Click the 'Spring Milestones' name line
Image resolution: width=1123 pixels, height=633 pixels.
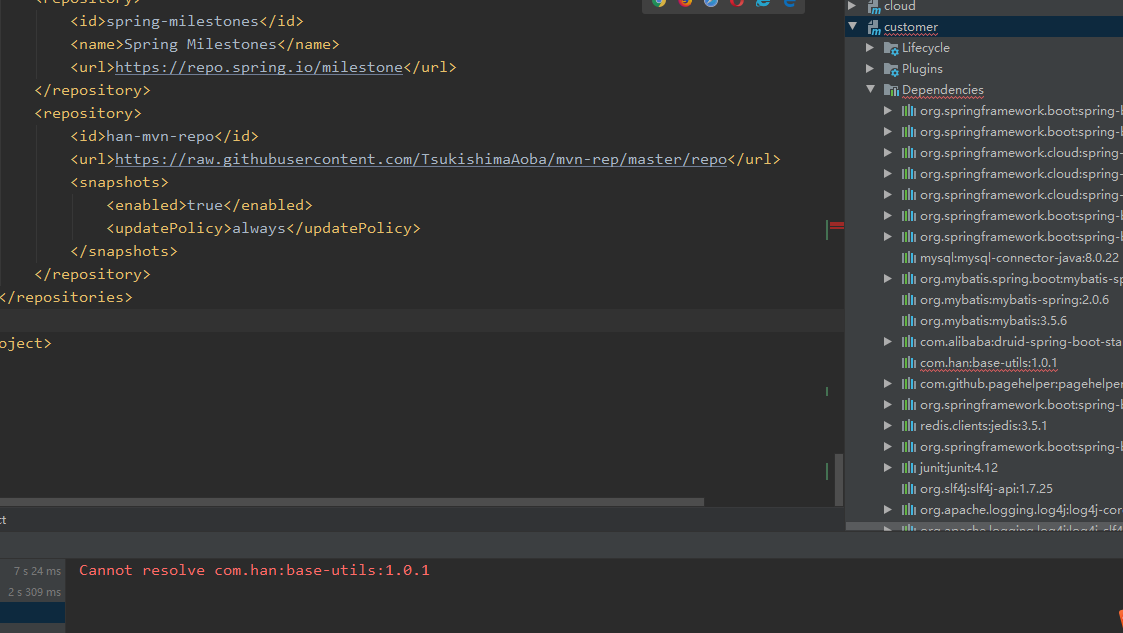coord(205,44)
